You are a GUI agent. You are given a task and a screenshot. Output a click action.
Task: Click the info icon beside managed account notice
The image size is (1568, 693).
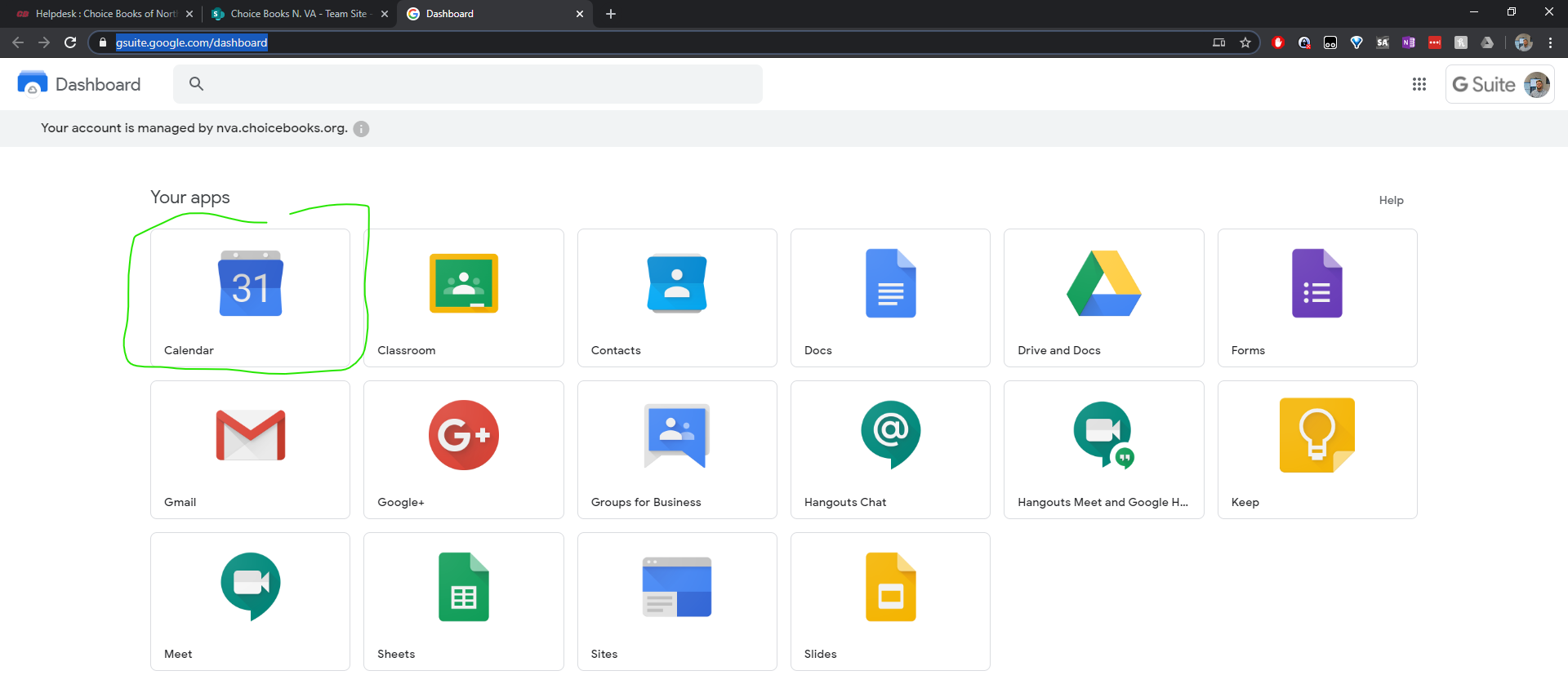(x=361, y=129)
